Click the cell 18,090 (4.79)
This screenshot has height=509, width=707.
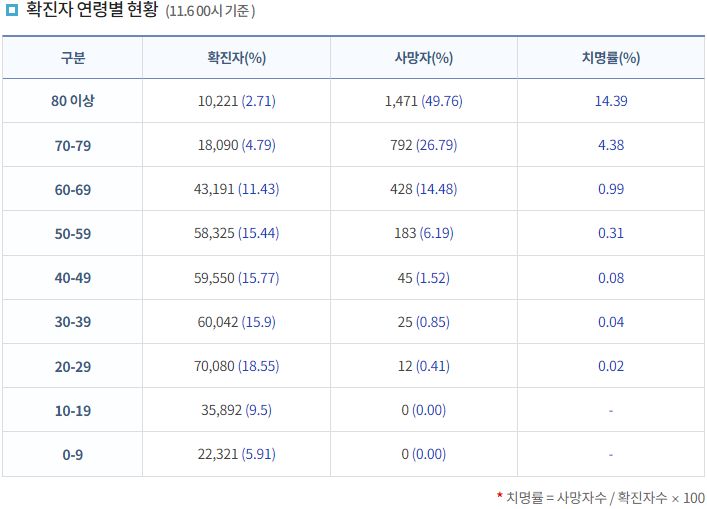(236, 145)
